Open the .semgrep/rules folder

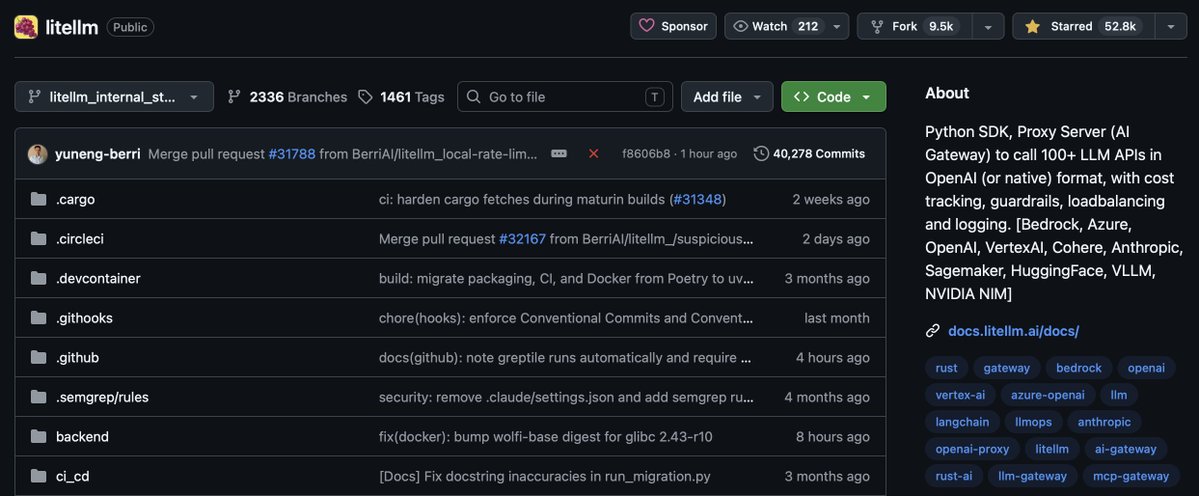pos(102,397)
